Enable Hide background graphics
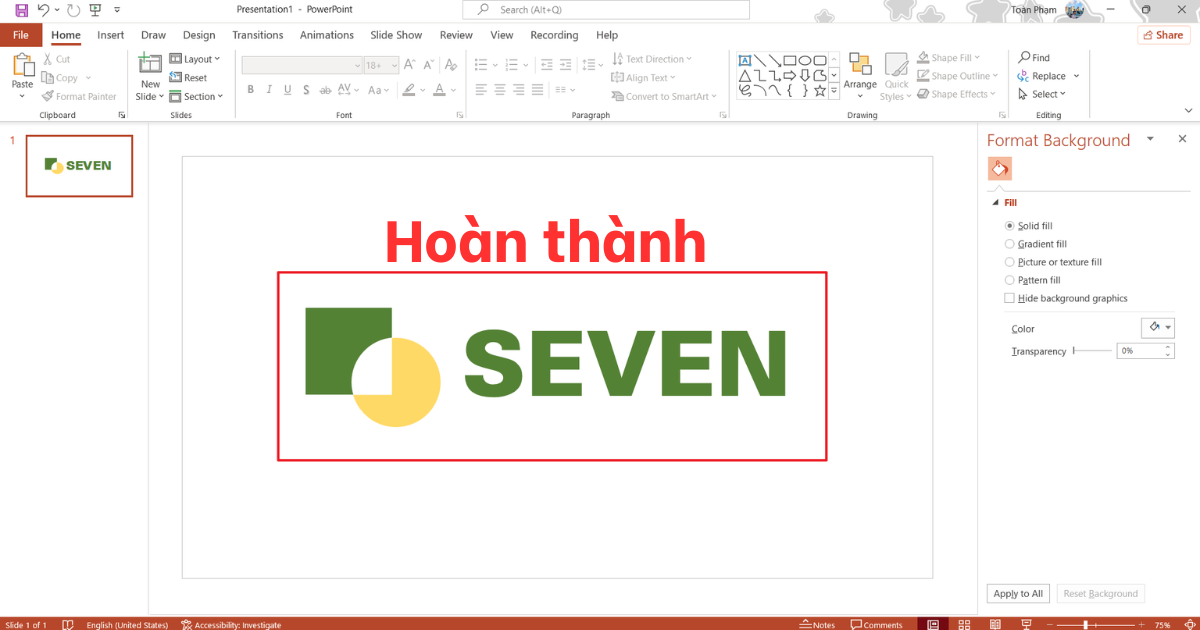Screen dimensions: 1200x630 1066,298
